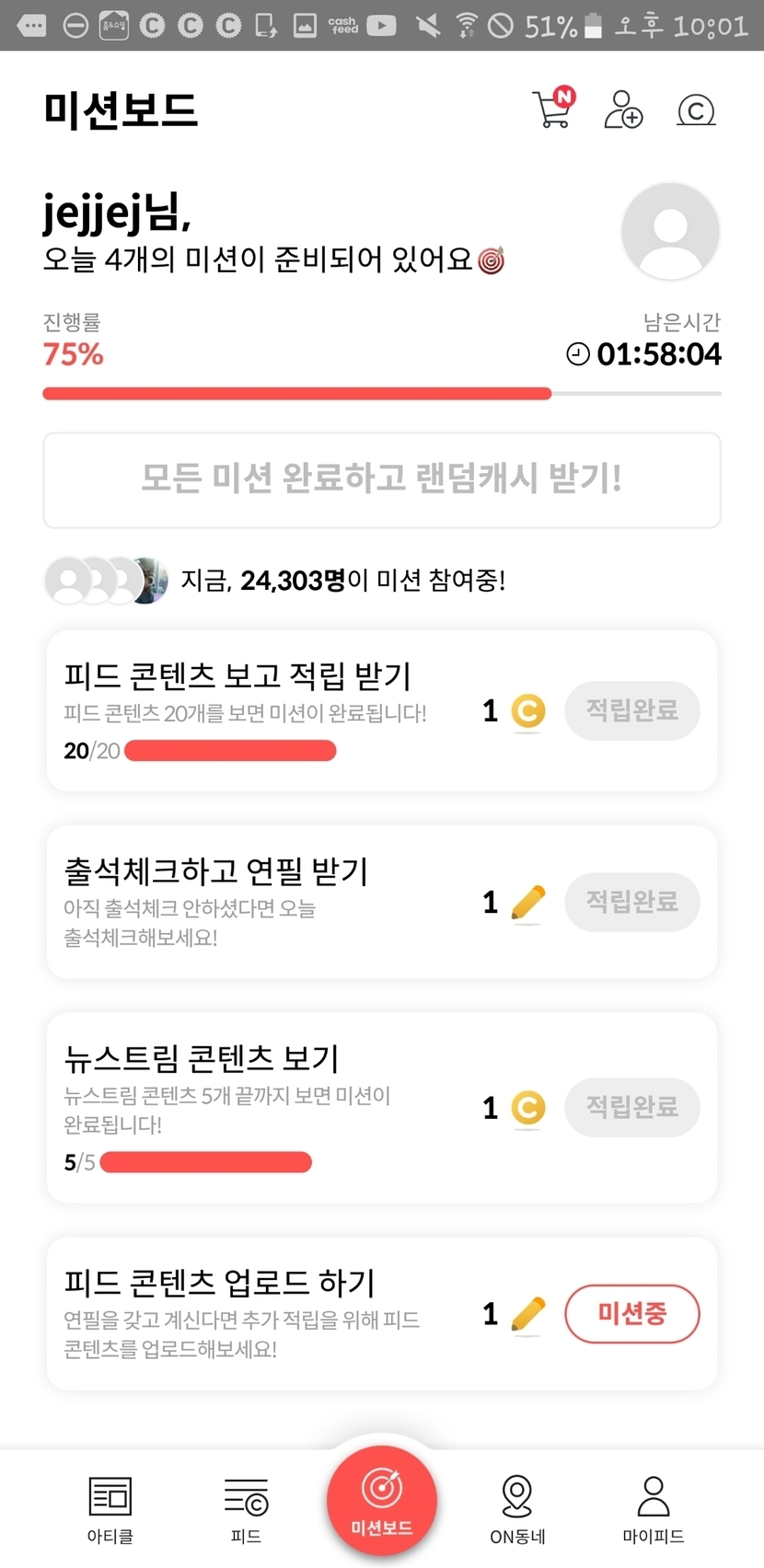The width and height of the screenshot is (764, 1568).
Task: Open the ON동네 tab
Action: (x=517, y=1508)
